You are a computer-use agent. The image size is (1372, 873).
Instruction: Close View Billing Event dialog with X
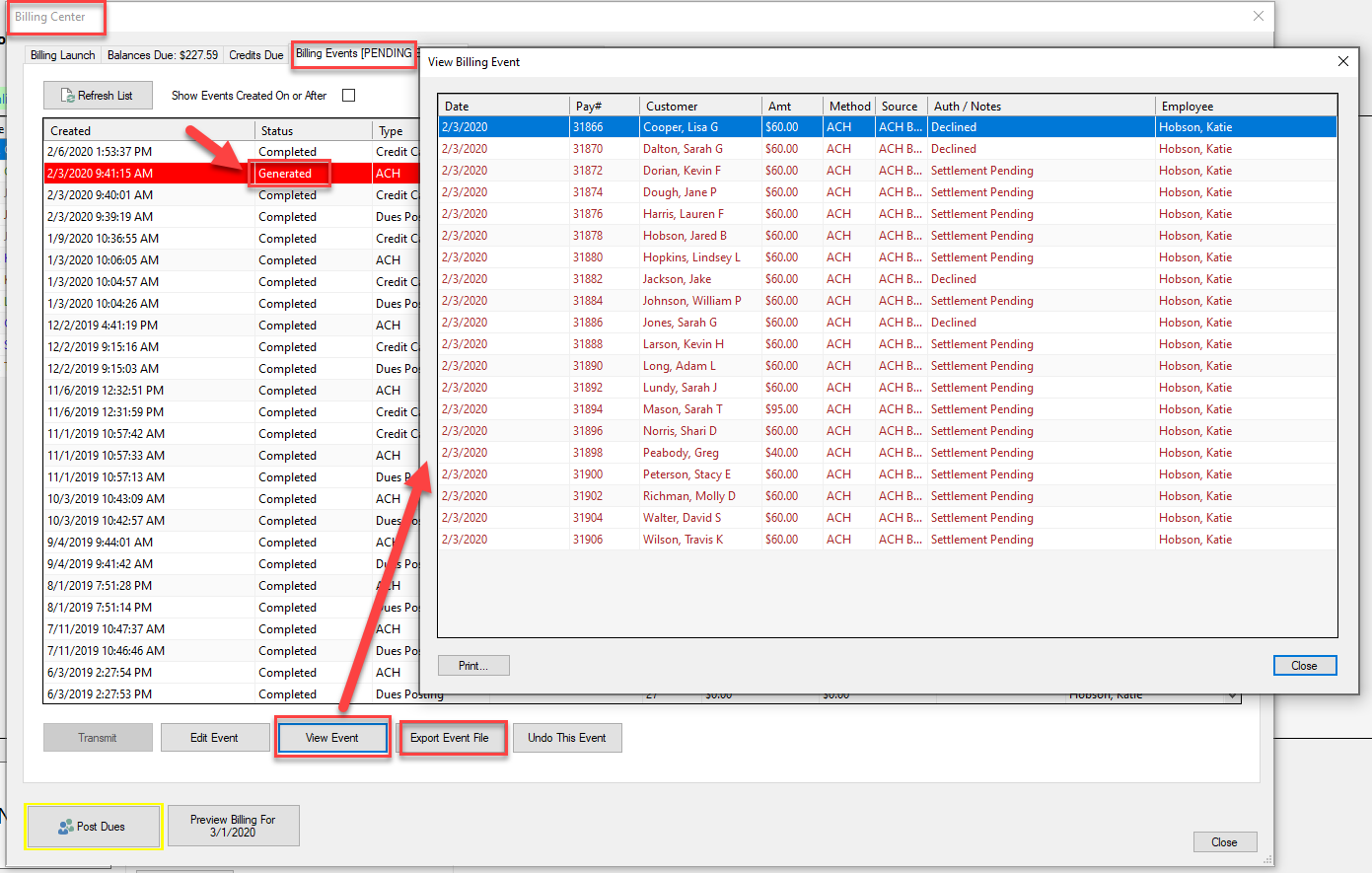[1342, 61]
